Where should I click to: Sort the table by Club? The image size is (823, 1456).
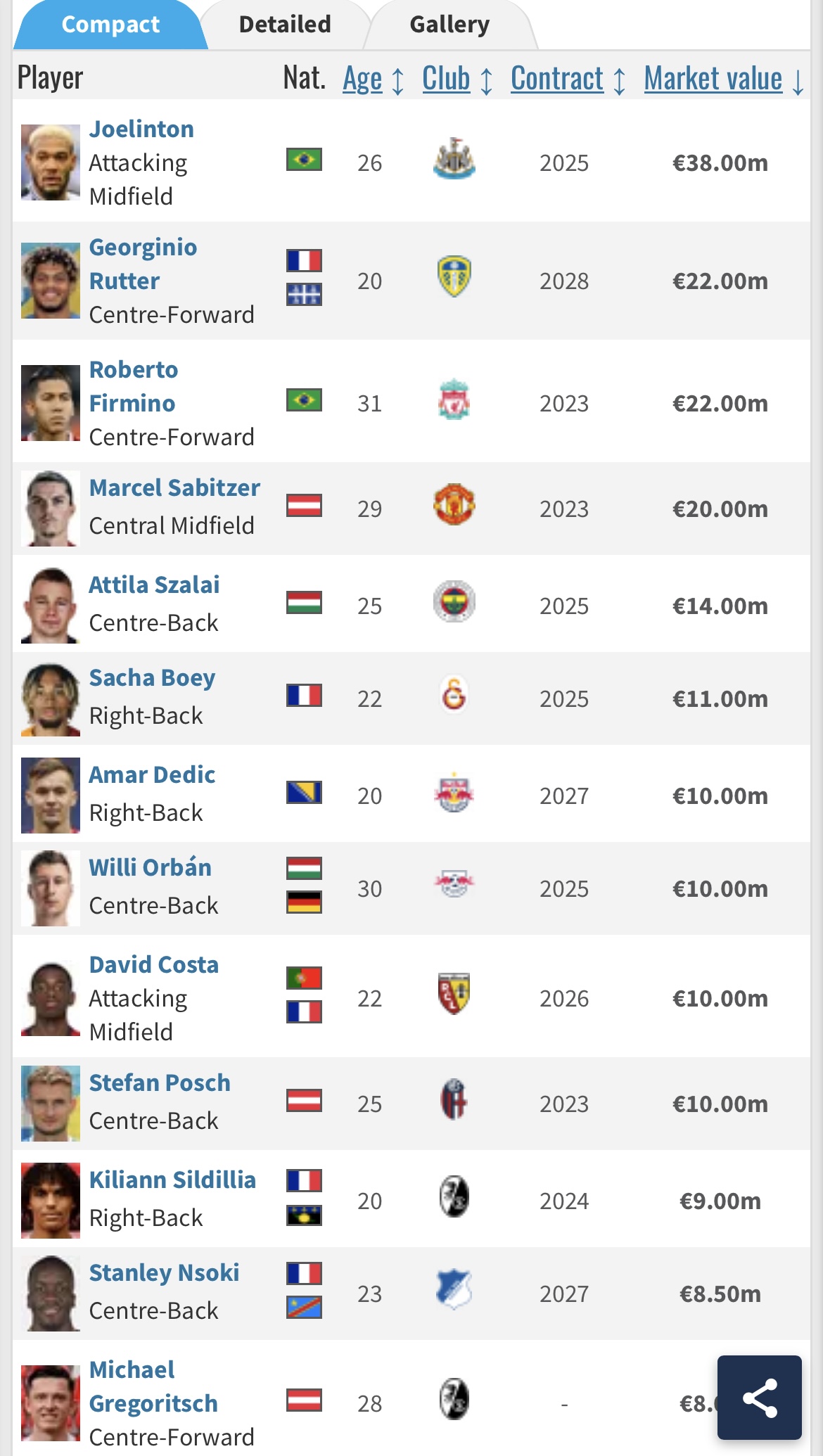click(457, 79)
